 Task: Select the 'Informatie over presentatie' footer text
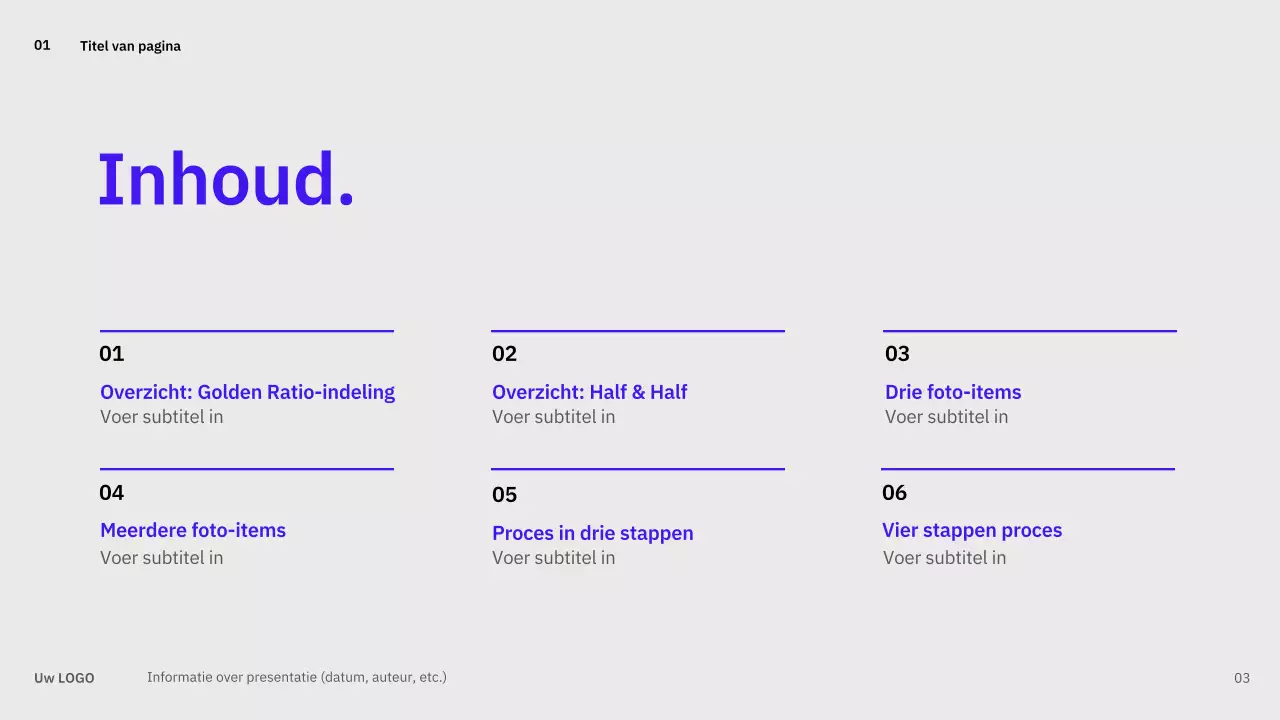click(296, 677)
